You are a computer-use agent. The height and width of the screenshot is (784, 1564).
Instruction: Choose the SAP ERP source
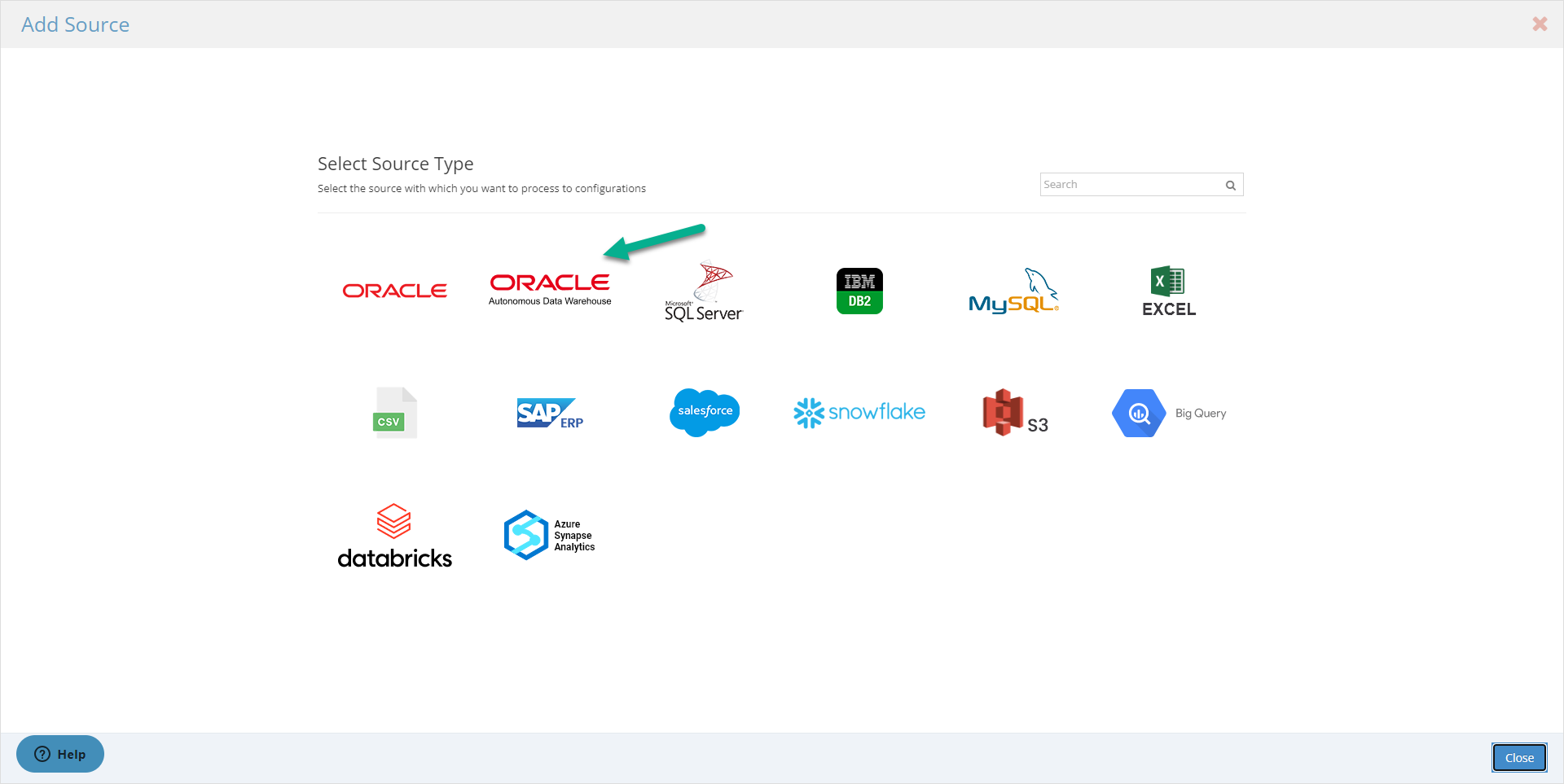click(x=550, y=413)
